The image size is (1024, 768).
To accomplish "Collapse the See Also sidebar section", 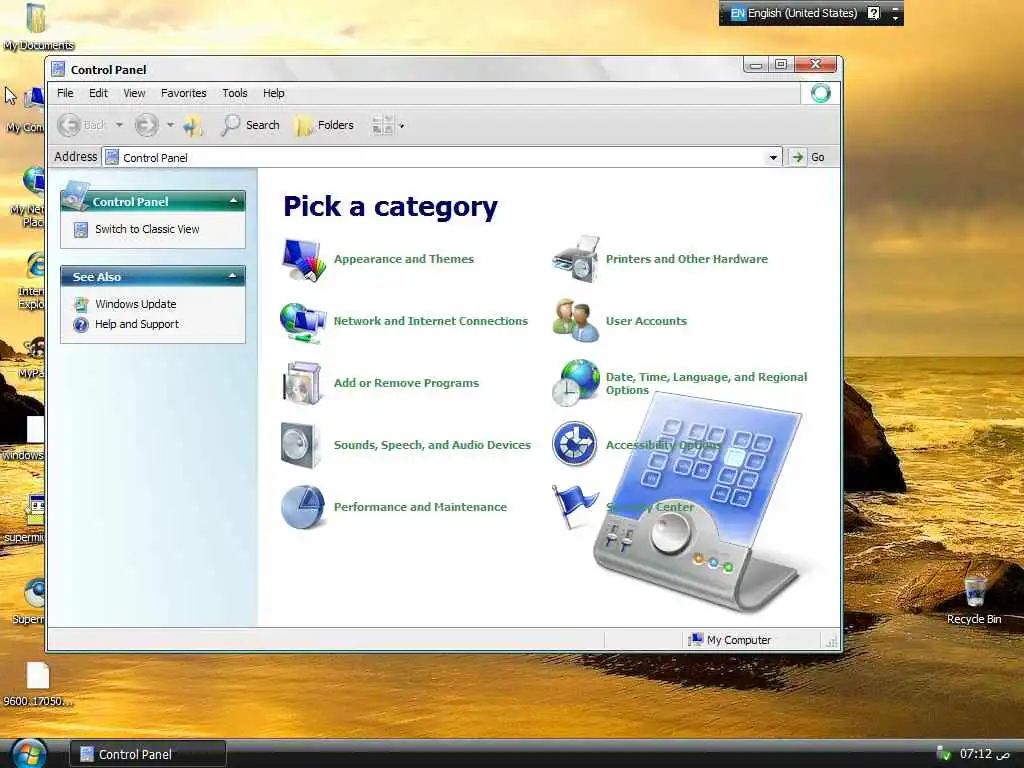I will click(232, 277).
